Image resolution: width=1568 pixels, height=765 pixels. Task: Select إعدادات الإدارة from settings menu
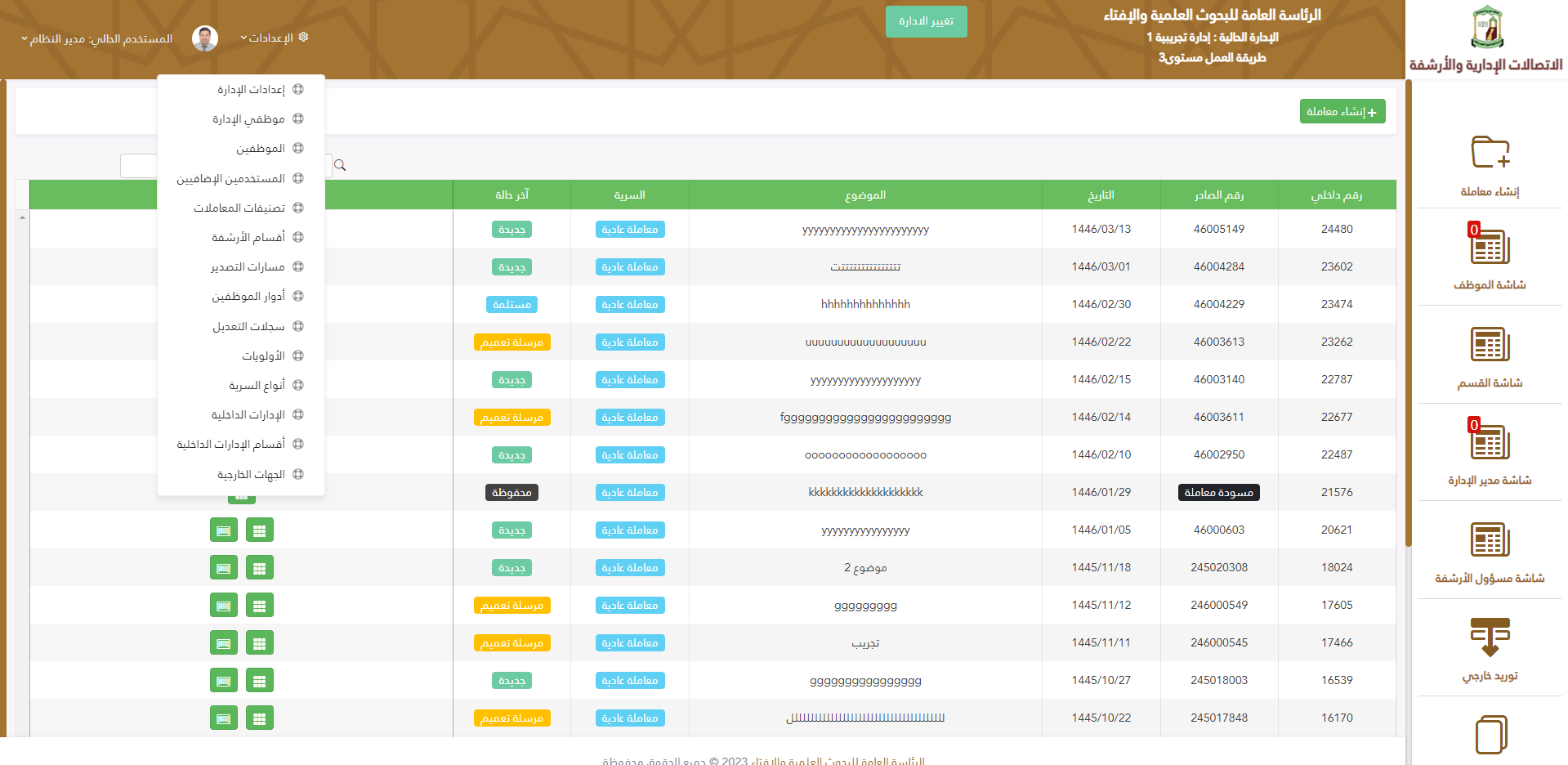coord(251,89)
